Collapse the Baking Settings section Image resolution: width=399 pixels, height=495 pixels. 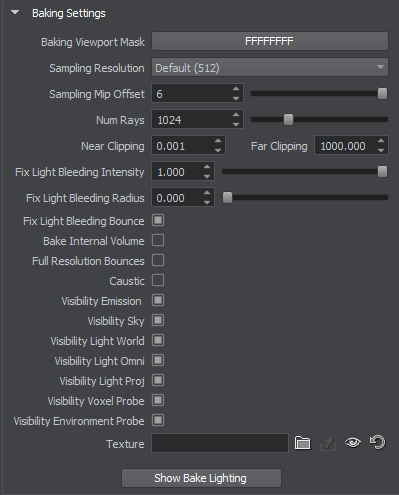pos(15,13)
